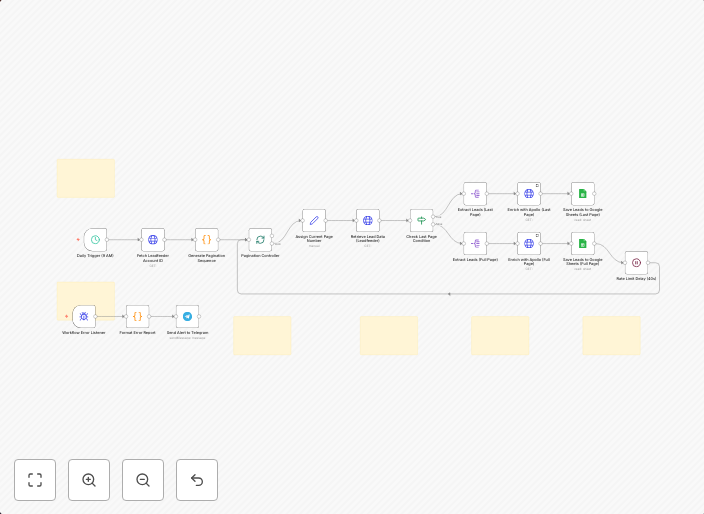Click the output connector of Send Alert to Telegram
This screenshot has height=514, width=704.
click(x=199, y=316)
